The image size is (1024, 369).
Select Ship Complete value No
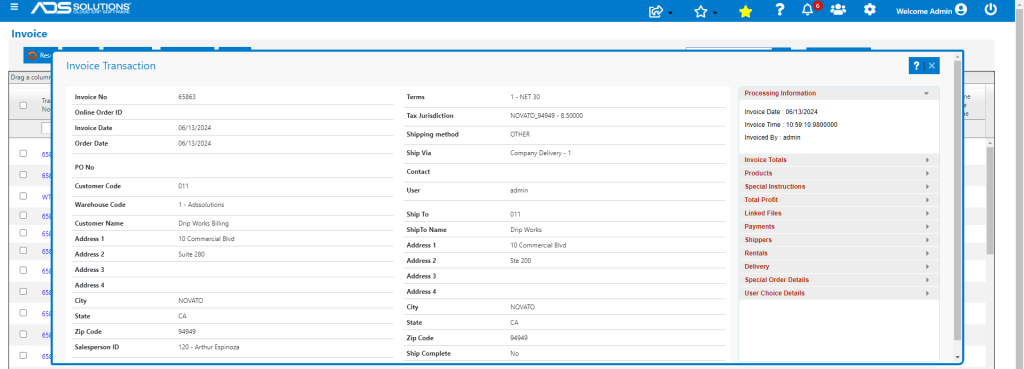pyautogui.click(x=514, y=353)
